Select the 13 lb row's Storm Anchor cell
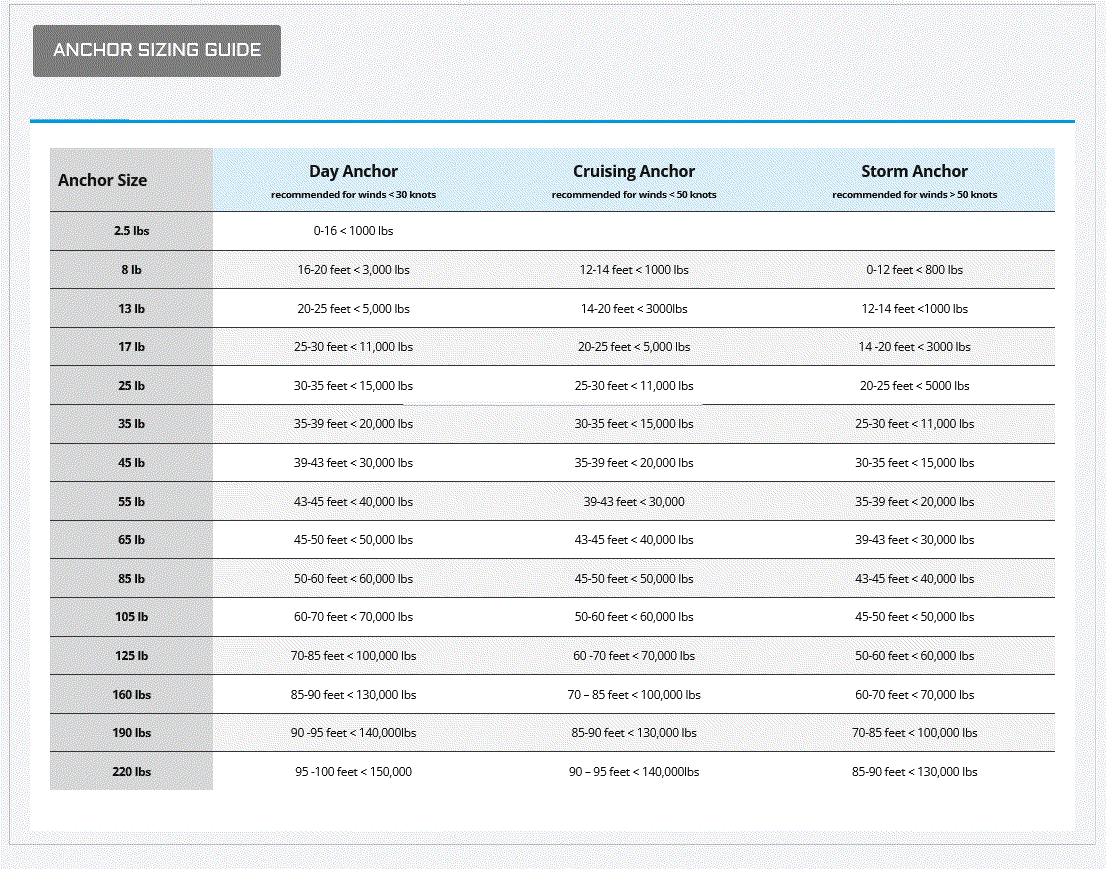1106x869 pixels. tap(914, 309)
